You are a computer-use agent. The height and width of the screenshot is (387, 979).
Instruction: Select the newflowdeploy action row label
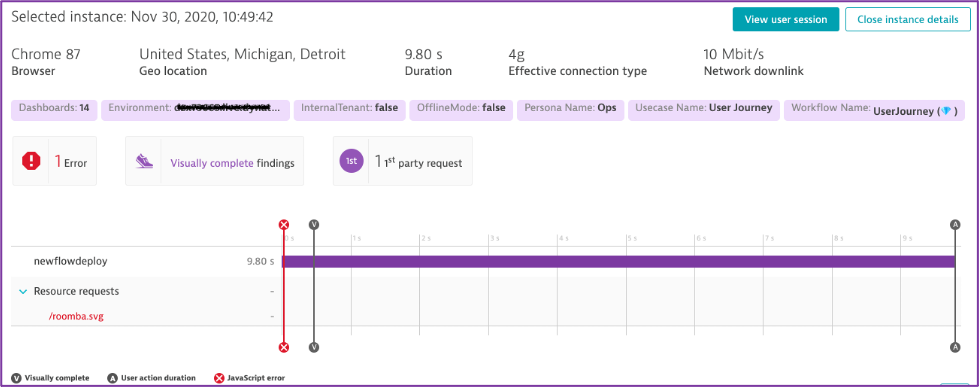pos(71,261)
